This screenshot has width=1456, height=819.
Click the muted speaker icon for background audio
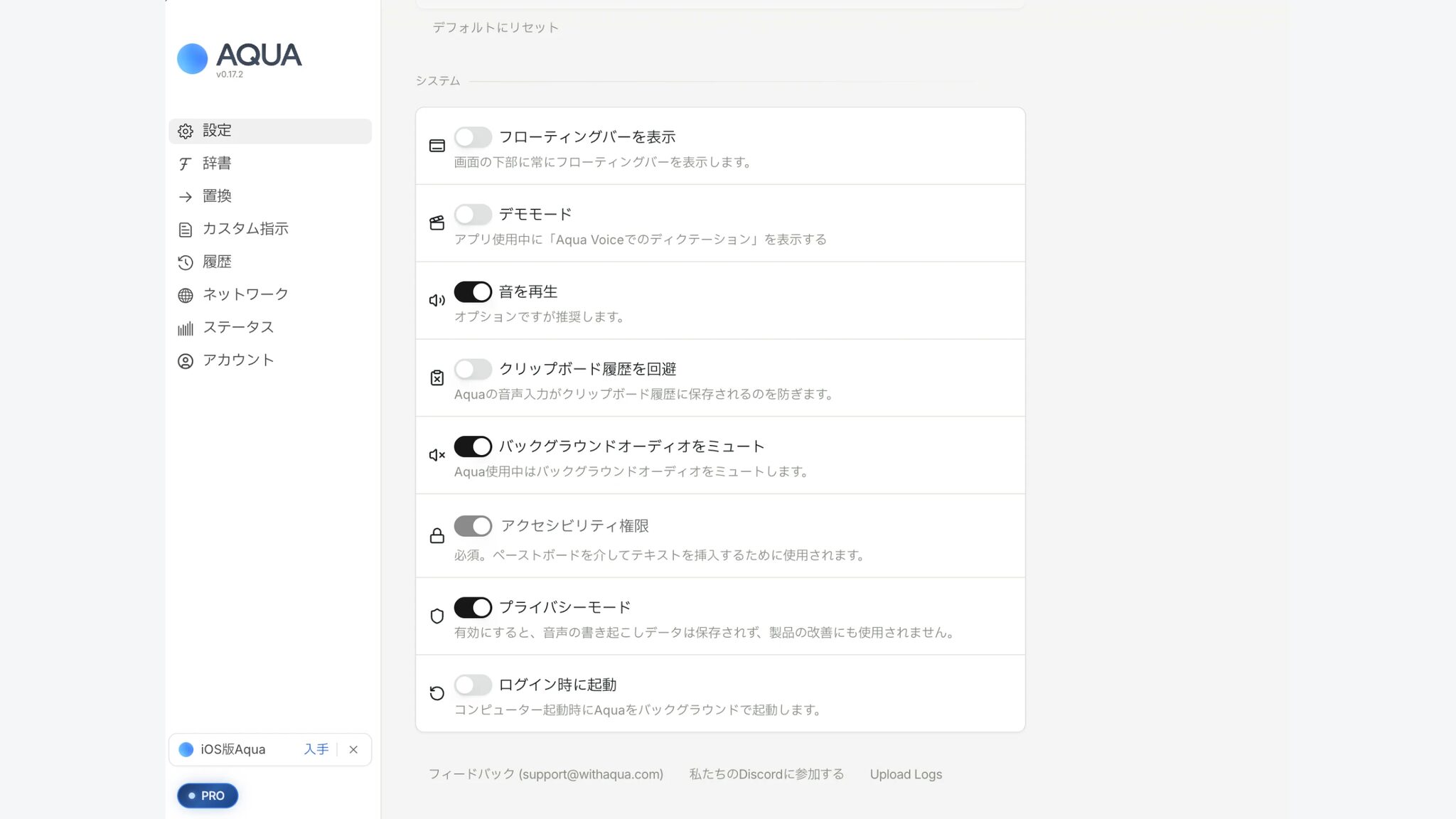437,455
